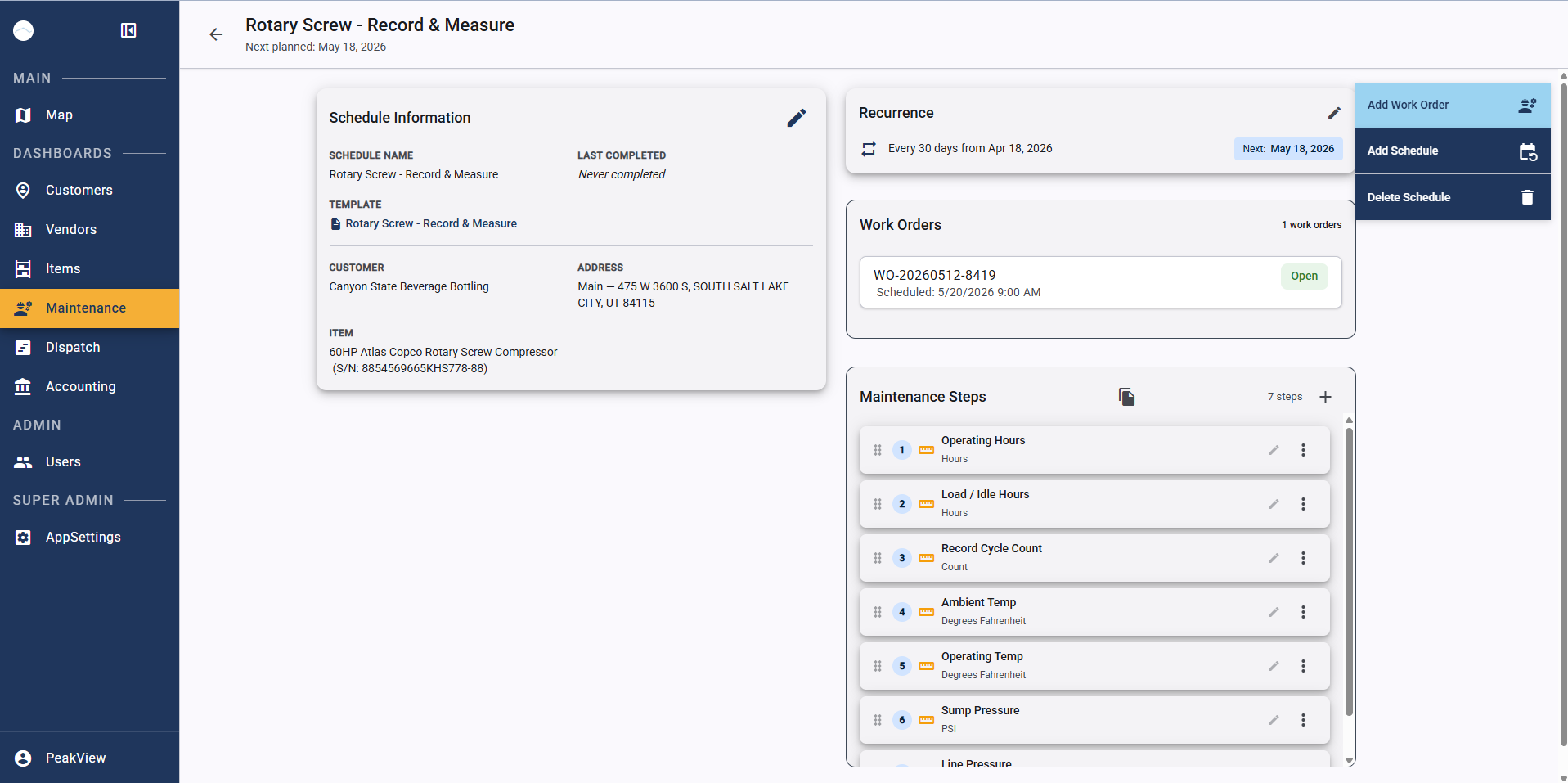The image size is (1568, 783).
Task: Collapse the sidebar with the panel toggle icon
Action: coord(128,30)
